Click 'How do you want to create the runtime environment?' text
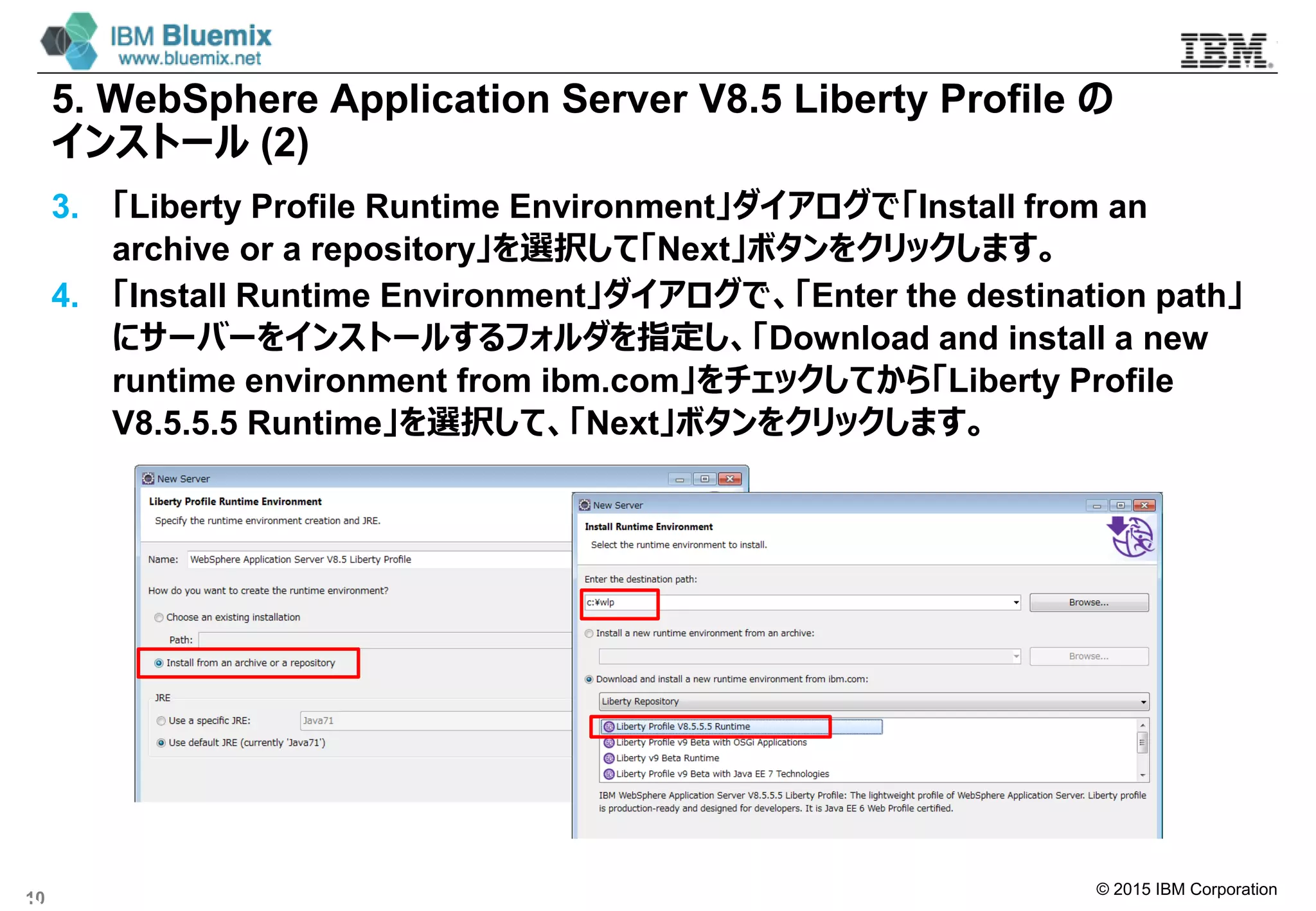The image size is (1316, 911). point(268,591)
